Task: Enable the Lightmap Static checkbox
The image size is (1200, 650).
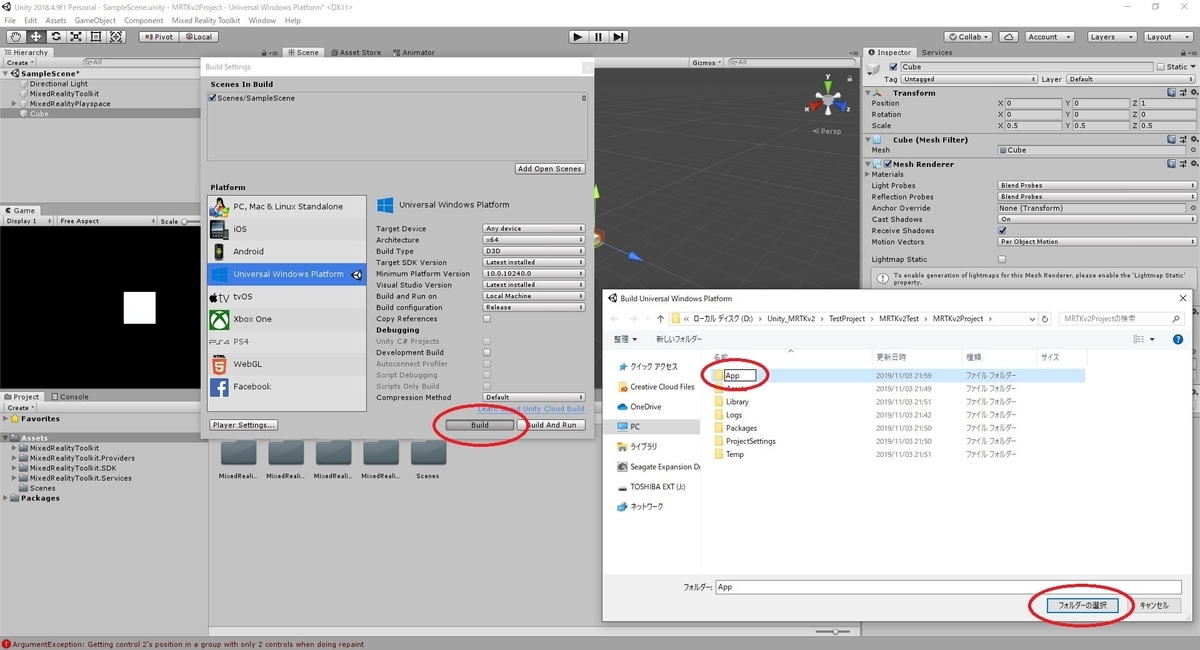Action: pyautogui.click(x=1002, y=258)
